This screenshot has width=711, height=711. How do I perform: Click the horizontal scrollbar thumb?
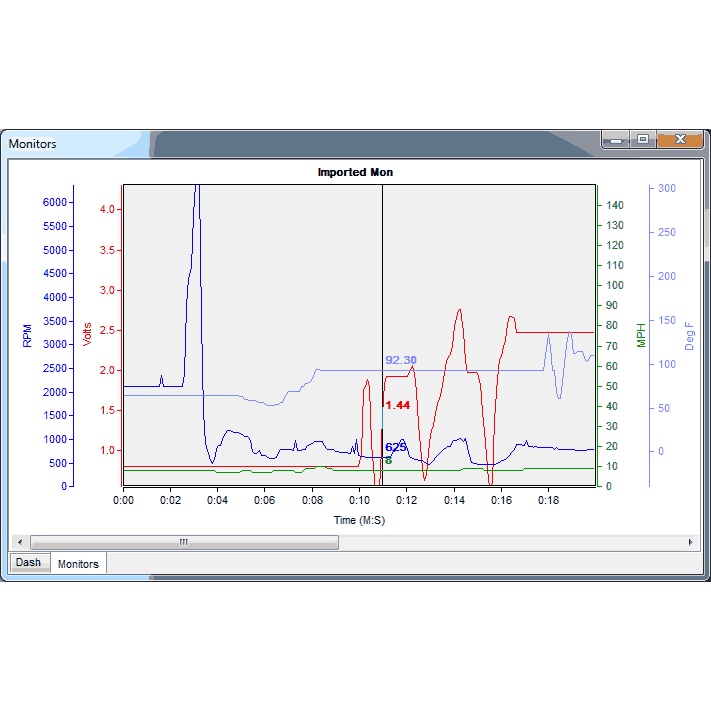pos(184,542)
